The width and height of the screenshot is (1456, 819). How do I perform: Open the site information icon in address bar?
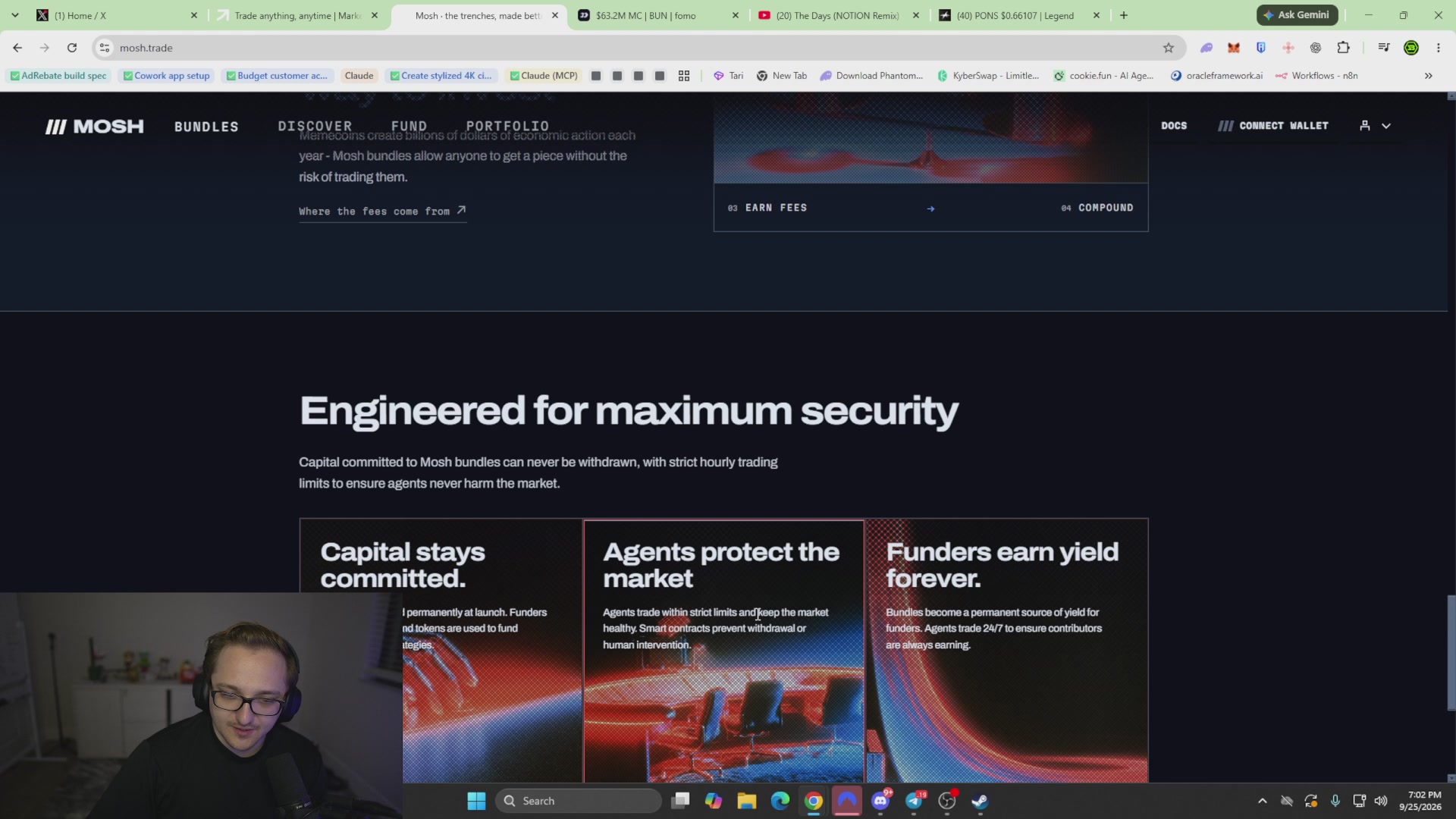pos(105,48)
